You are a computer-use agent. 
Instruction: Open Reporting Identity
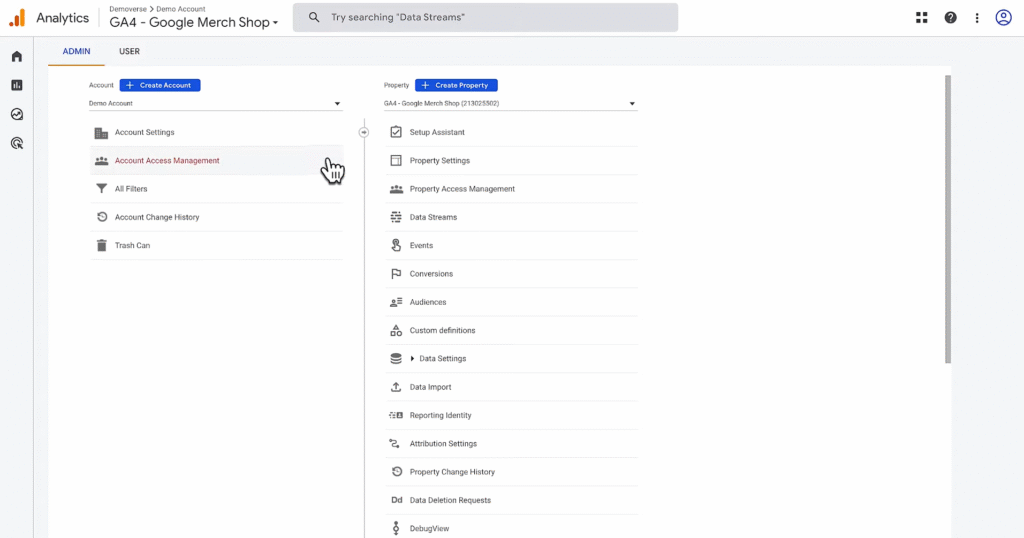click(511, 415)
